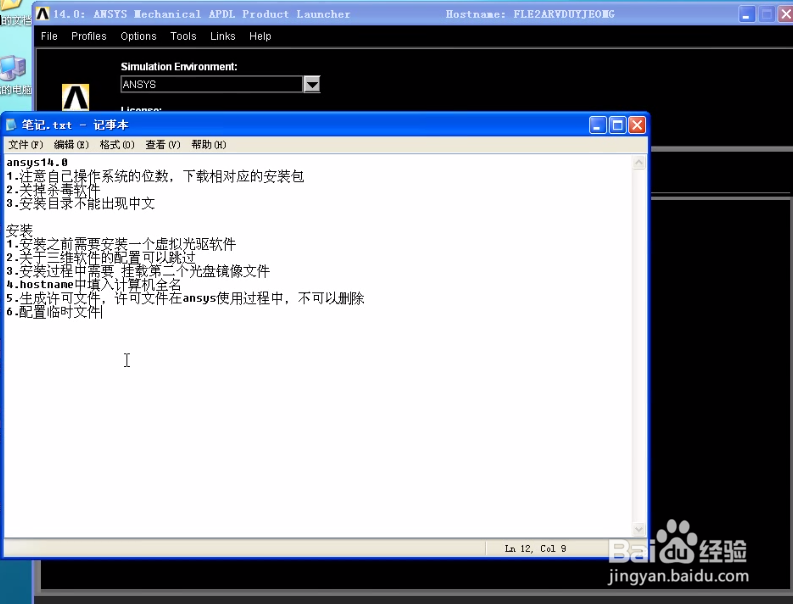
Task: Open the Profiles menu in ANSYS Launcher
Action: pos(89,36)
